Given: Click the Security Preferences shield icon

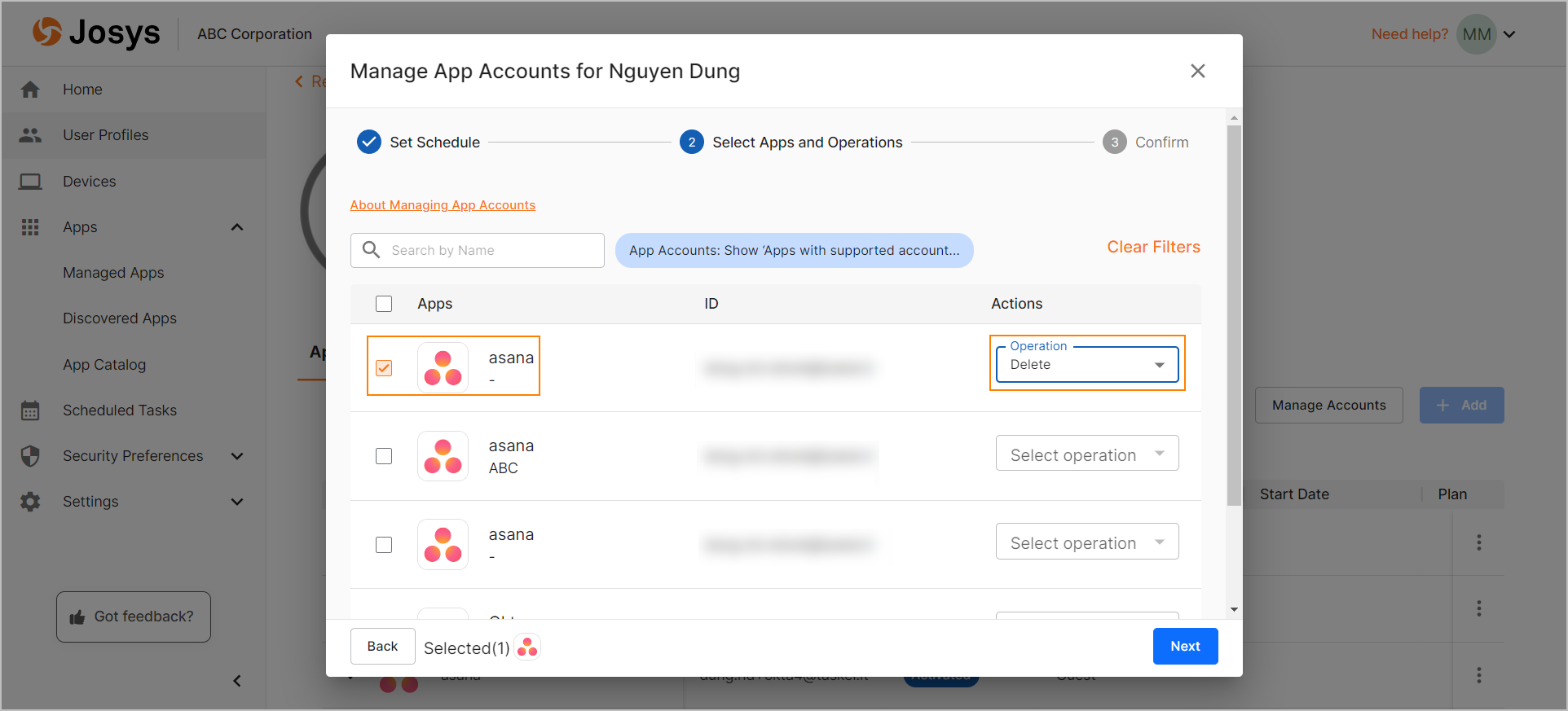Looking at the screenshot, I should point(30,456).
